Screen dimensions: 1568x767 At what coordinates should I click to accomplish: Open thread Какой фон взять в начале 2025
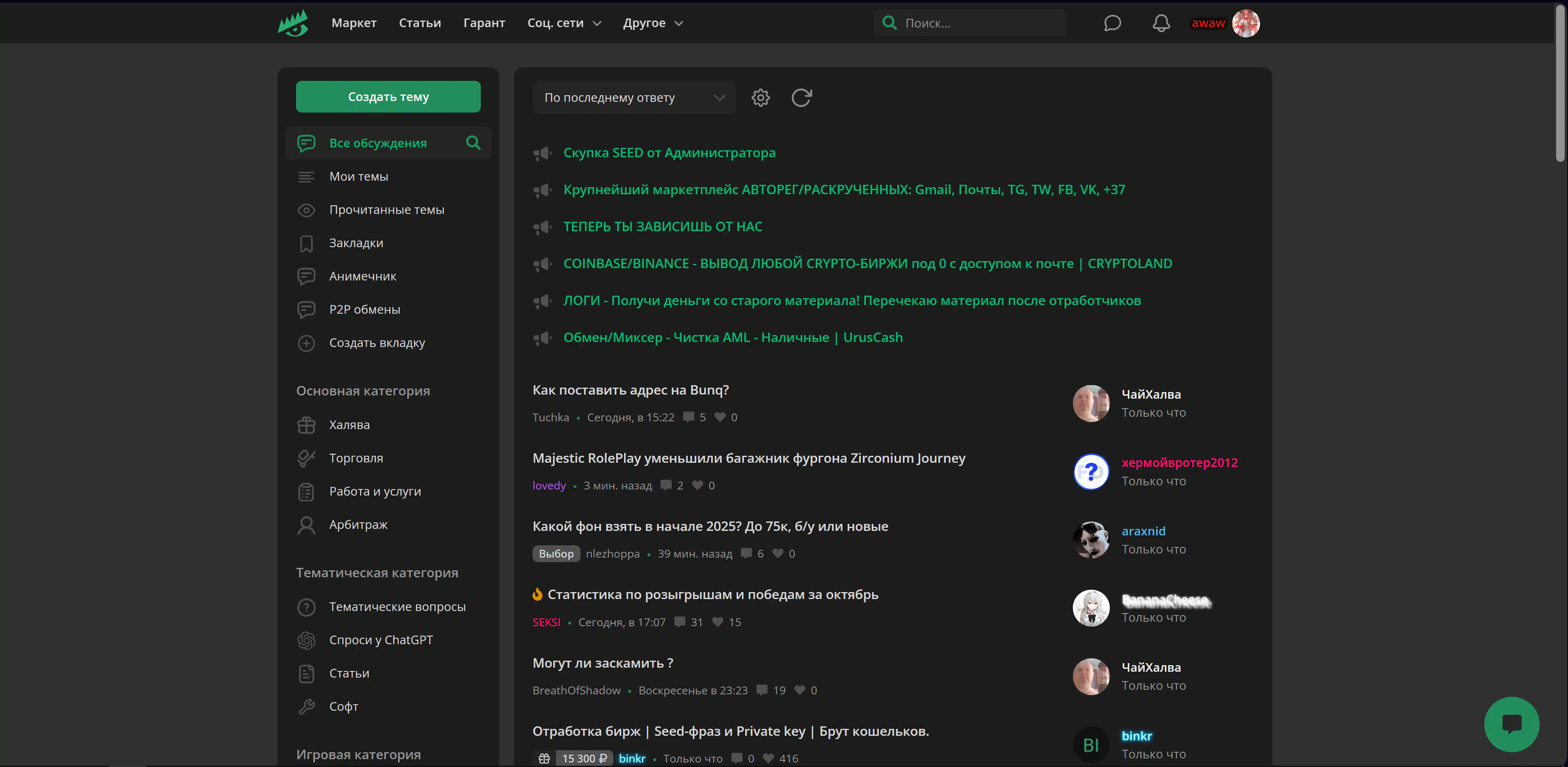pyautogui.click(x=710, y=526)
